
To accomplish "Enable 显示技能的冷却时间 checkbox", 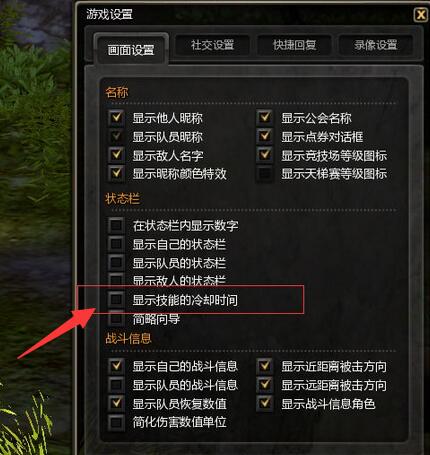I will tap(116, 300).
